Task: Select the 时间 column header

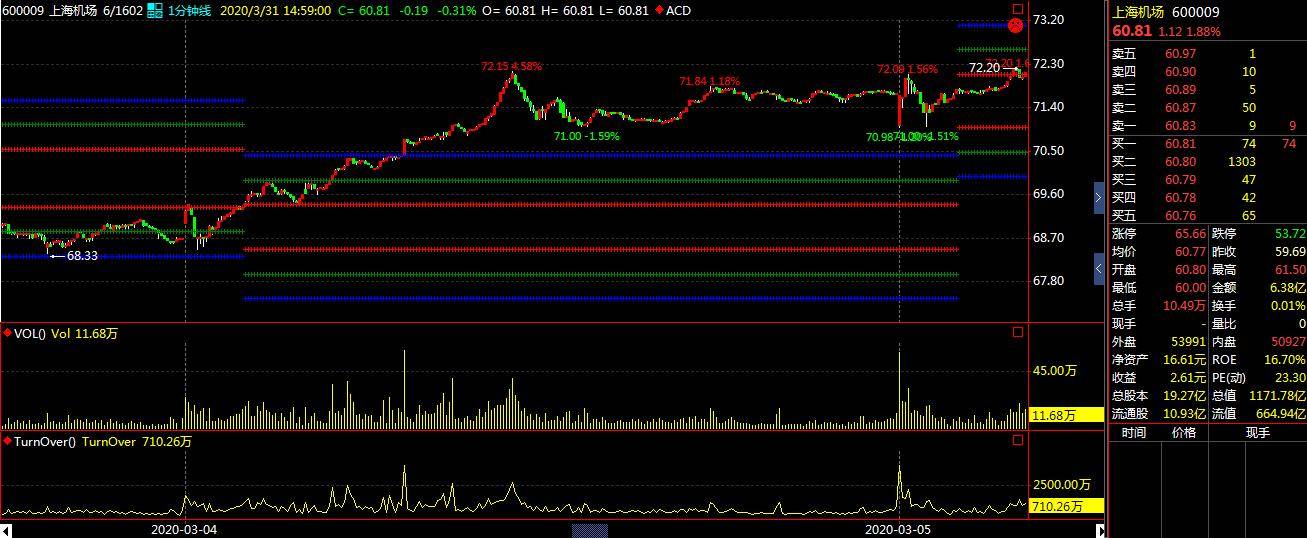Action: [x=1133, y=432]
